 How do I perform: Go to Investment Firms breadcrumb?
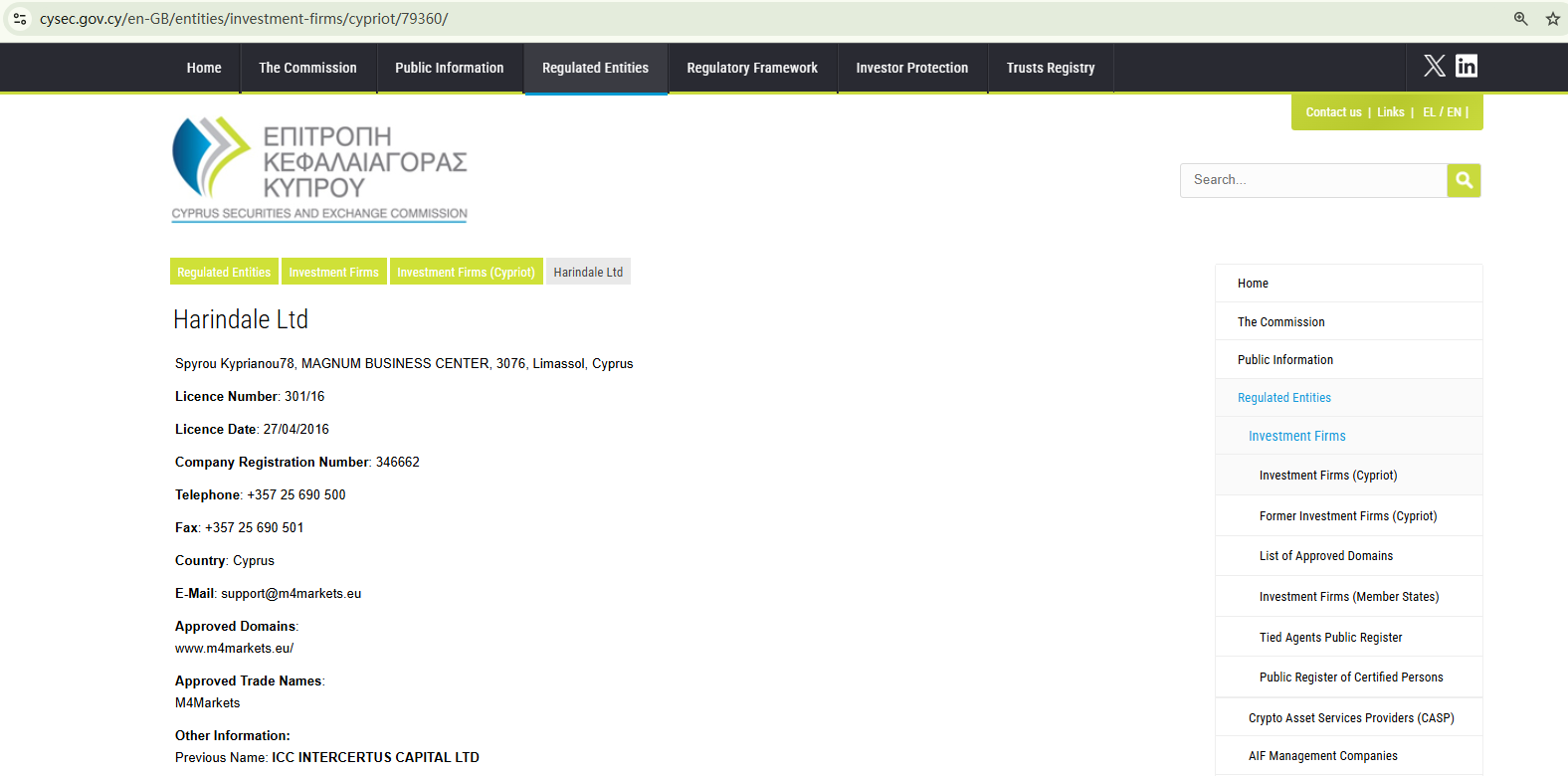click(333, 272)
